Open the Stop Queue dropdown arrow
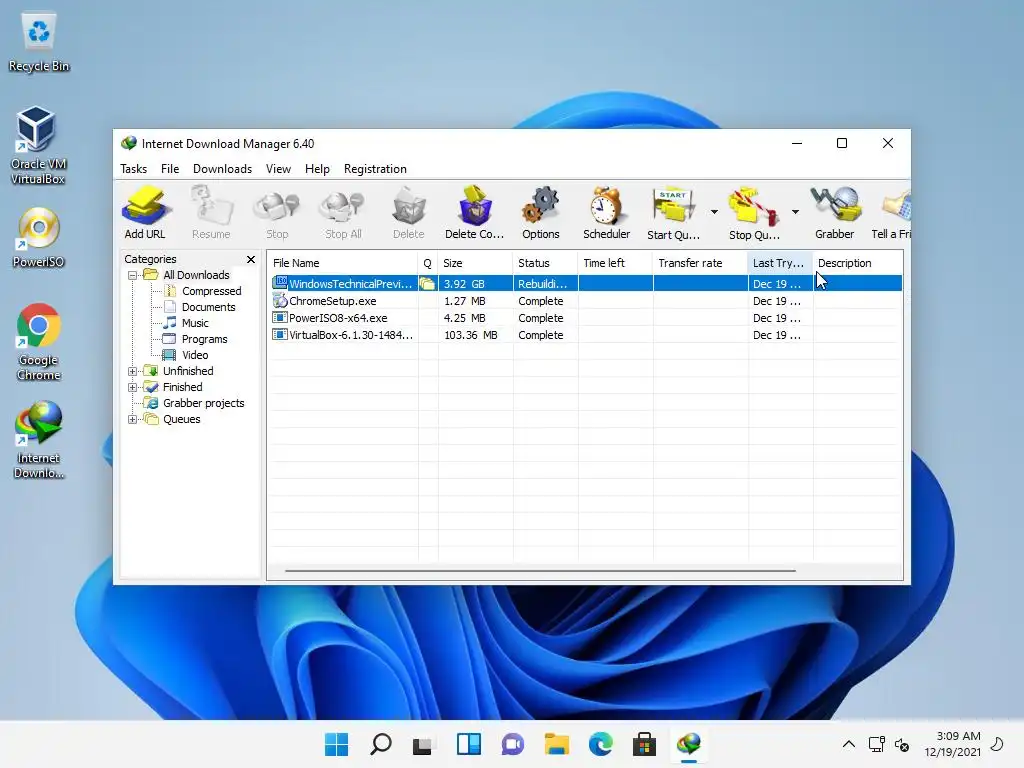The image size is (1024, 768). pos(795,212)
